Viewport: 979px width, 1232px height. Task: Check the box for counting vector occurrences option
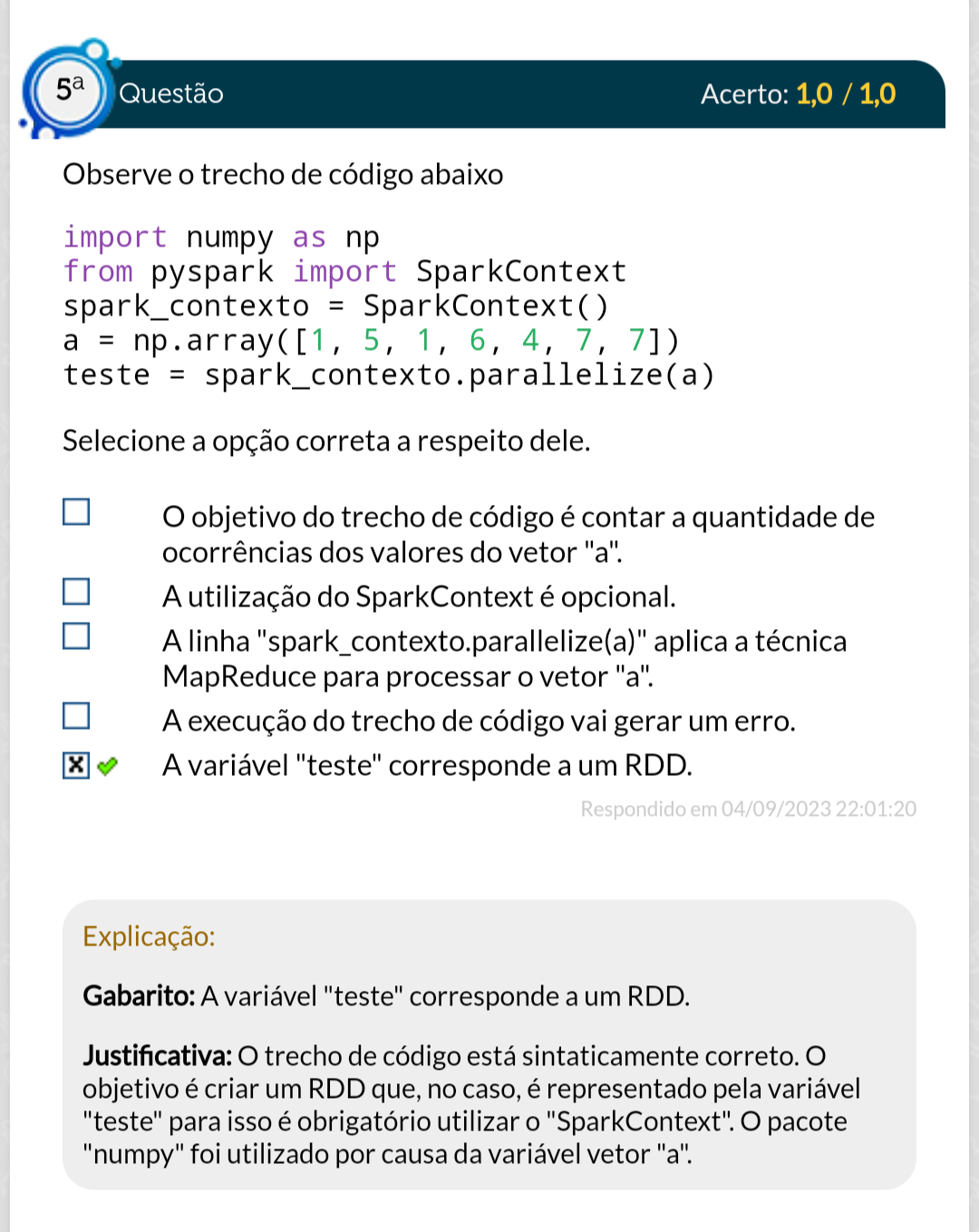[x=76, y=512]
